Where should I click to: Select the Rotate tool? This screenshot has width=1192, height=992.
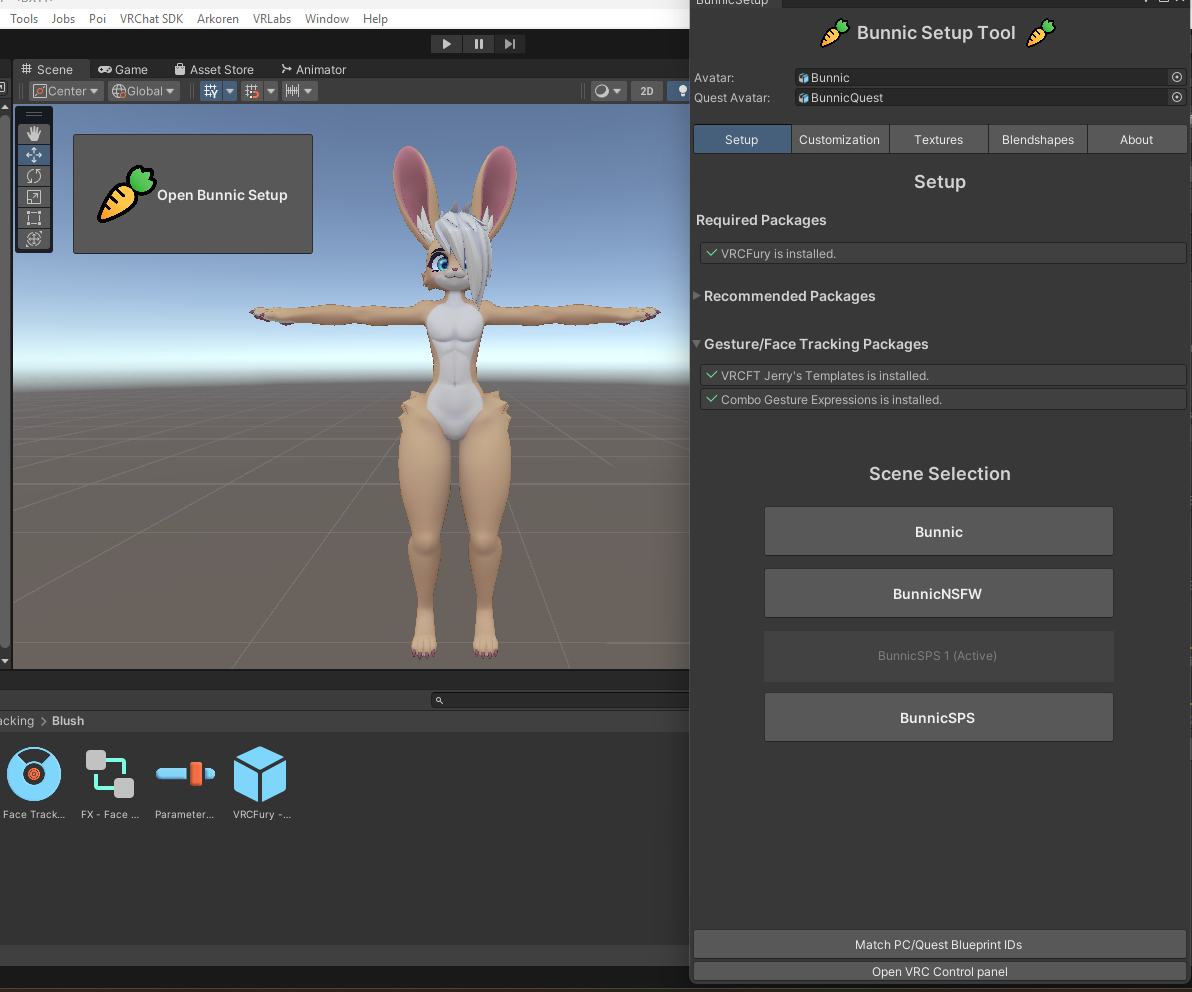[33, 176]
